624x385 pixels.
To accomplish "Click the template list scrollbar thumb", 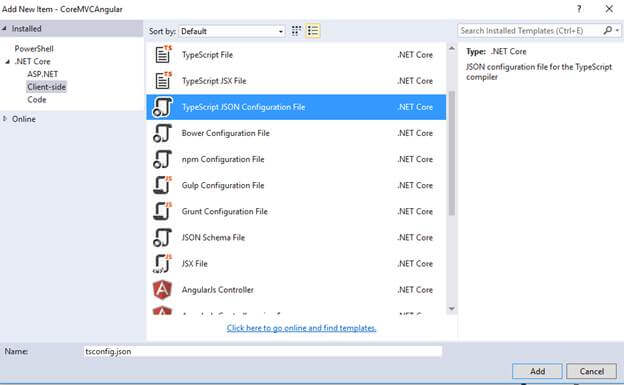I will coord(452,153).
